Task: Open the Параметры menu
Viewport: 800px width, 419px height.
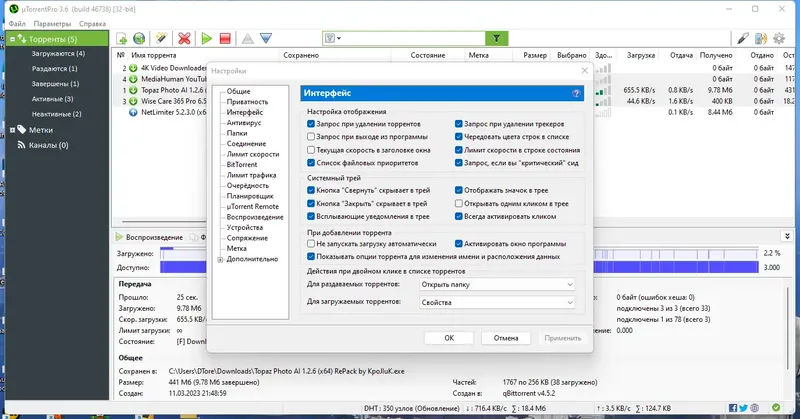Action: coord(52,23)
